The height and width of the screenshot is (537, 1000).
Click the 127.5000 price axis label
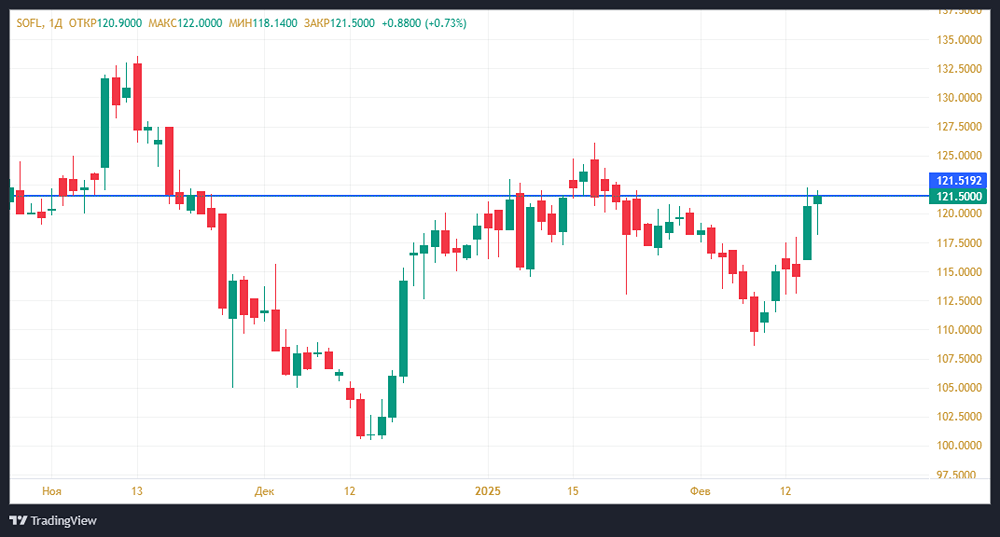(959, 126)
